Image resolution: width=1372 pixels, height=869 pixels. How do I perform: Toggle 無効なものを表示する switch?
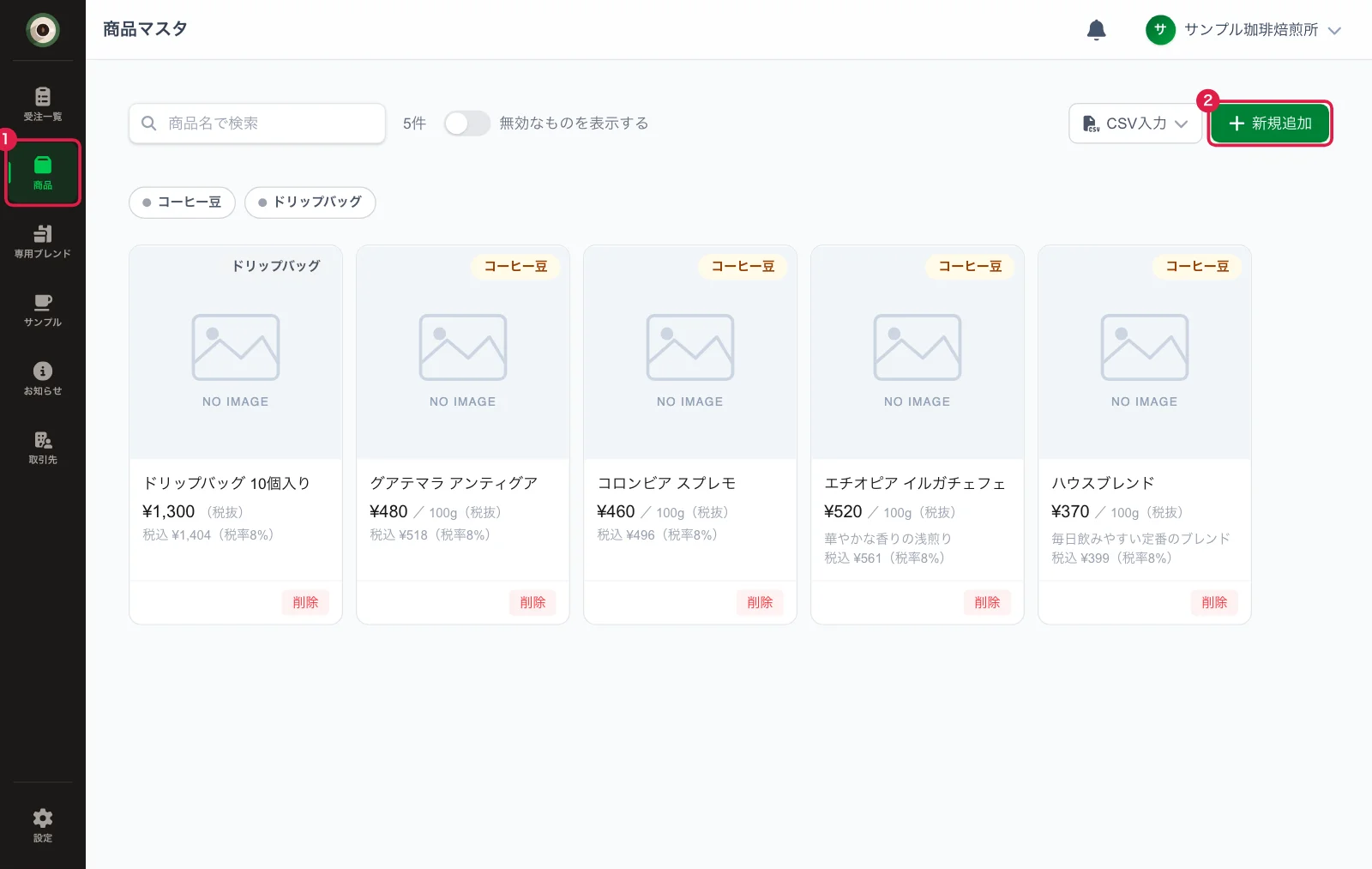(466, 124)
